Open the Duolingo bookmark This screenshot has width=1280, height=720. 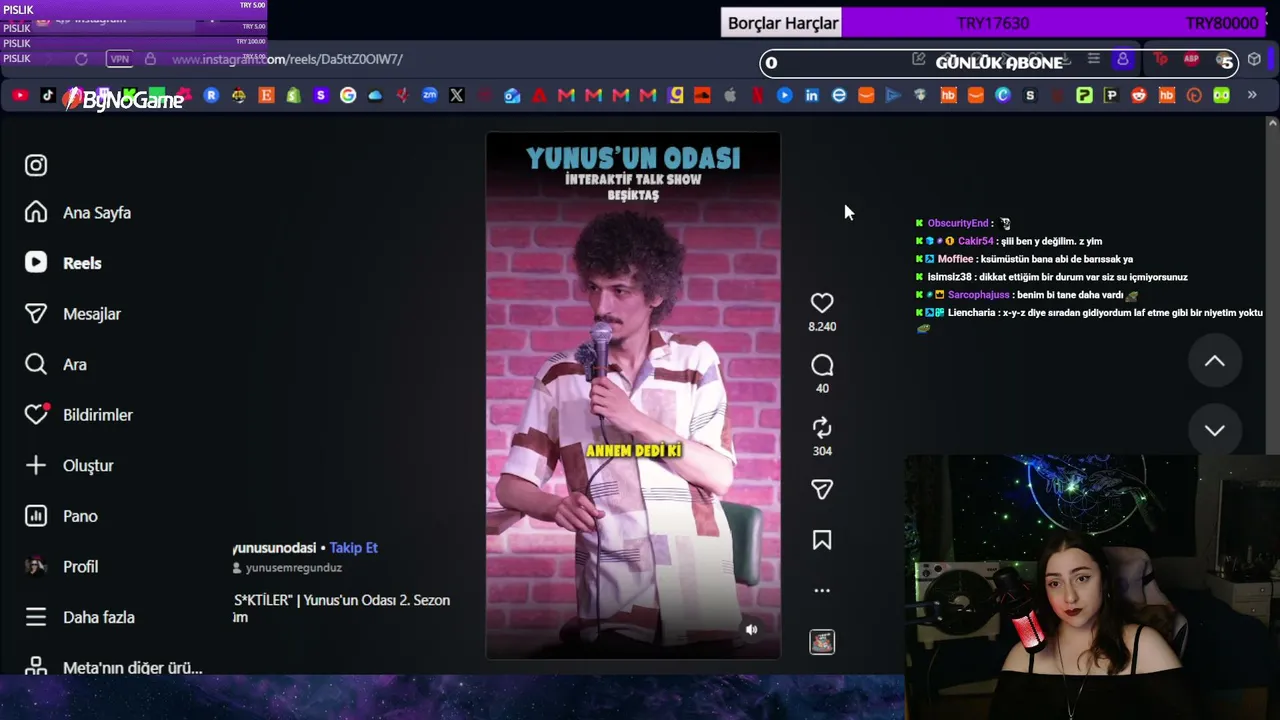(x=1221, y=95)
